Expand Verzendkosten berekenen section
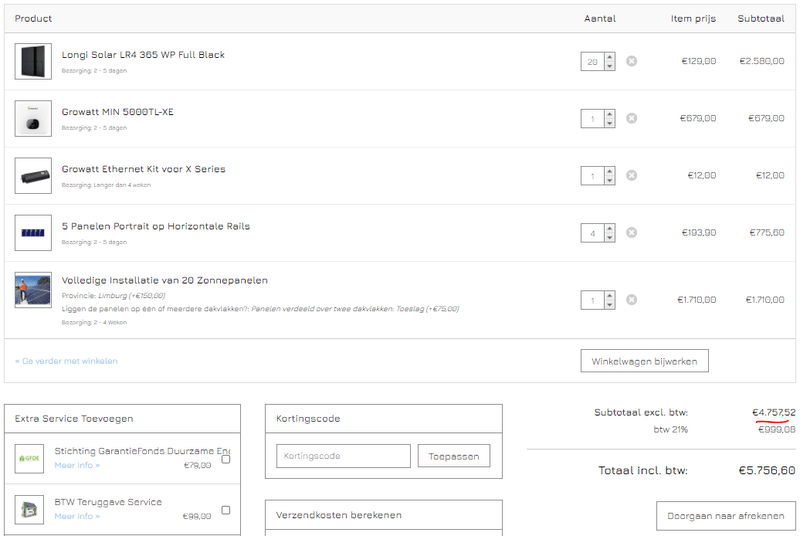Image resolution: width=800 pixels, height=536 pixels. [x=384, y=515]
